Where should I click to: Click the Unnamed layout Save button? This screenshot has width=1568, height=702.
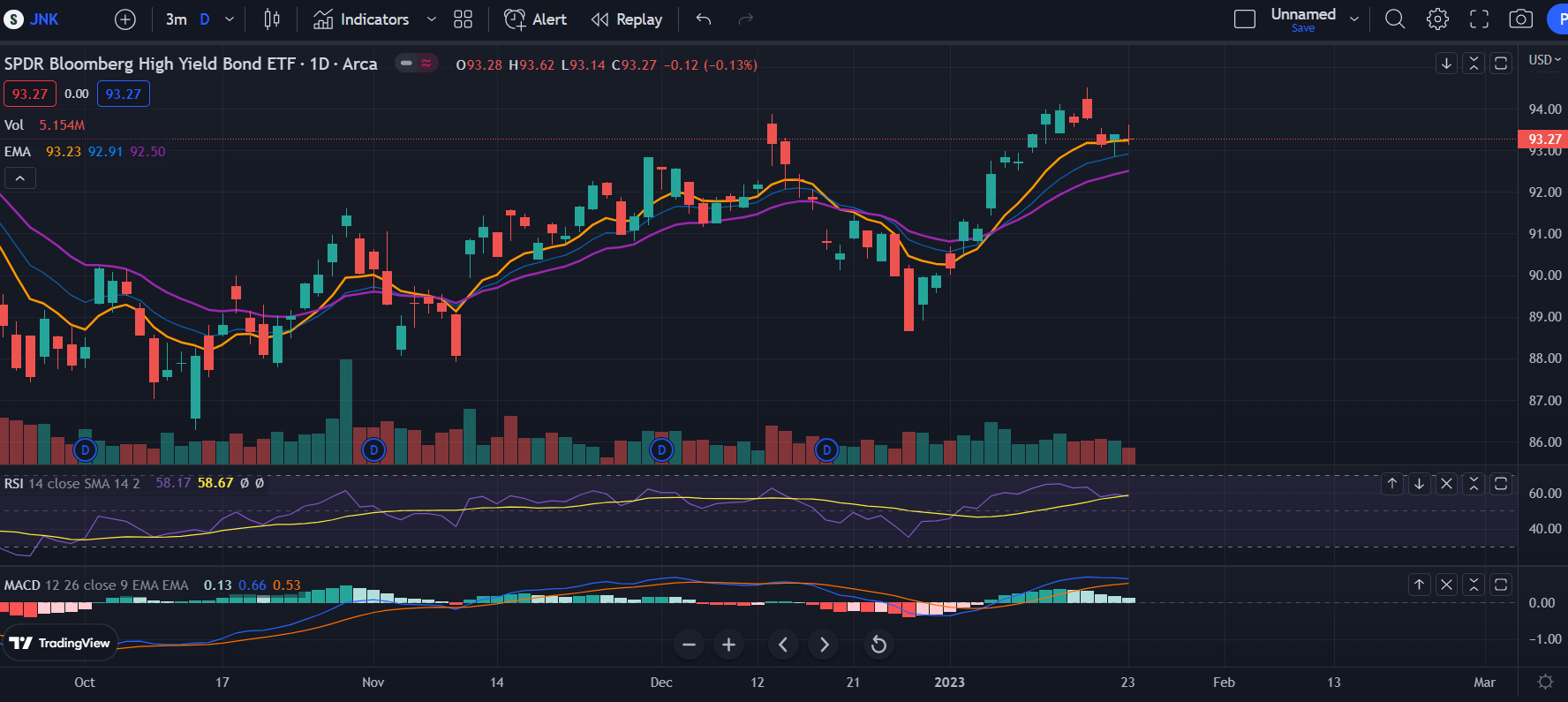(1303, 19)
